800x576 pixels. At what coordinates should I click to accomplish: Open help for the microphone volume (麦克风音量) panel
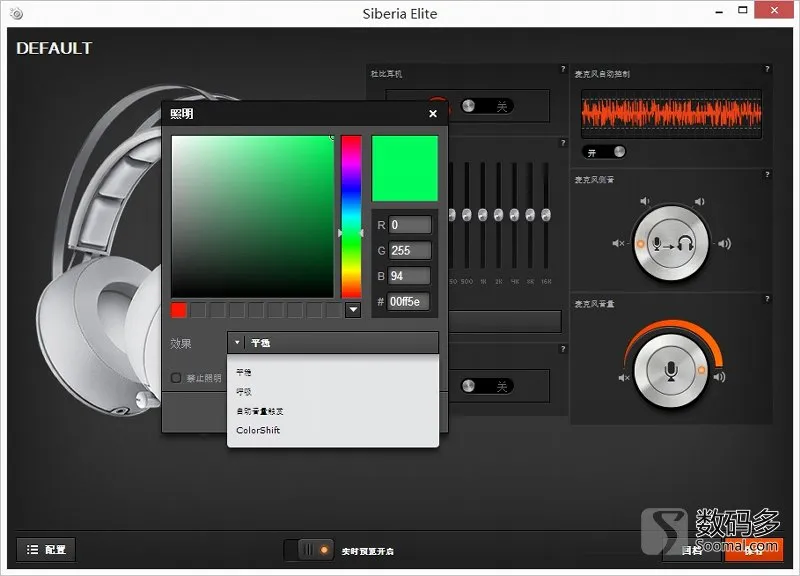[767, 298]
